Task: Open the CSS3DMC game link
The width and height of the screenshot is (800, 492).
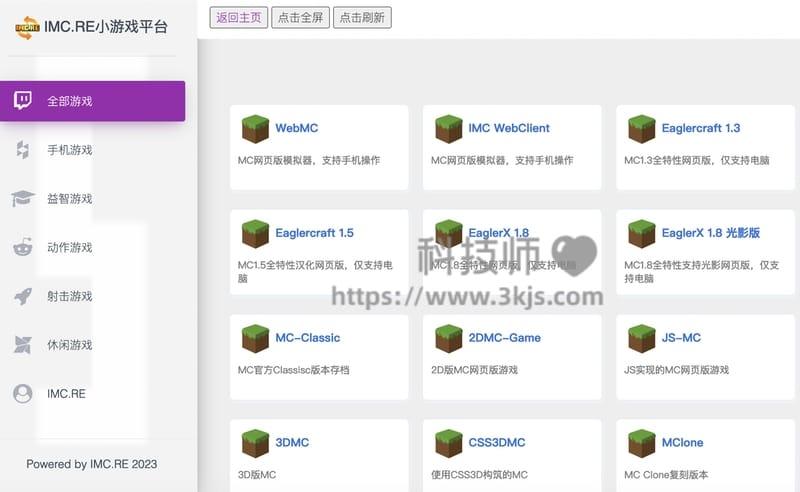Action: point(497,442)
